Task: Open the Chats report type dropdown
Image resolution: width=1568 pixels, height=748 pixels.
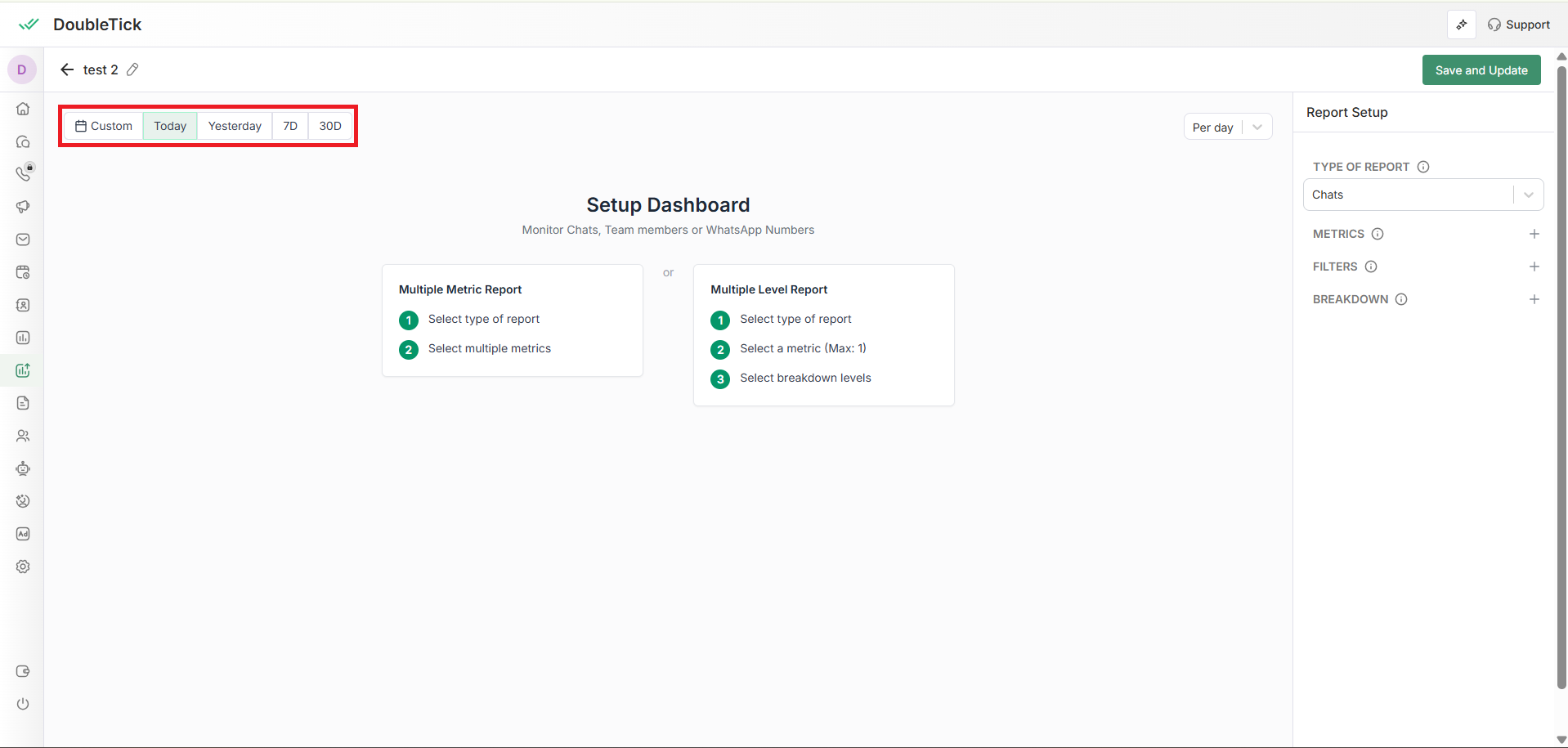Action: pyautogui.click(x=1422, y=195)
